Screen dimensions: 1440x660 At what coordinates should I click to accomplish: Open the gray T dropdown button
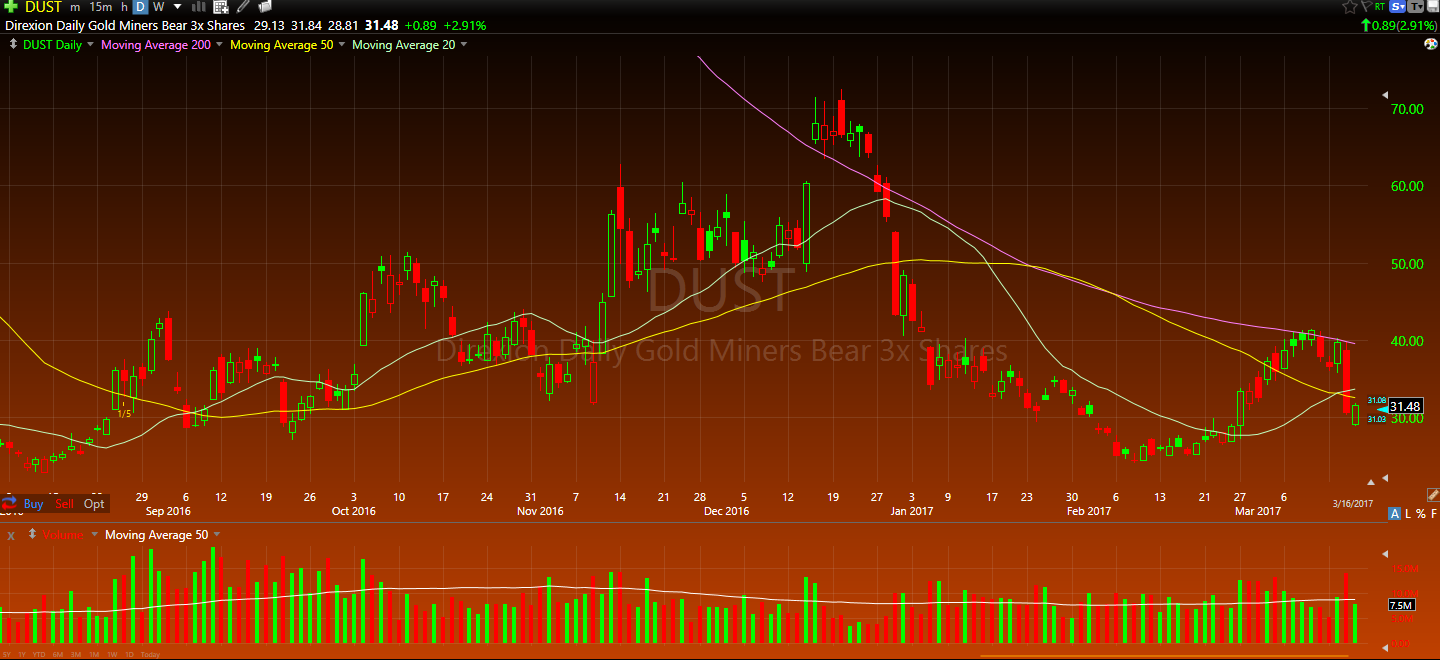click(x=1415, y=6)
